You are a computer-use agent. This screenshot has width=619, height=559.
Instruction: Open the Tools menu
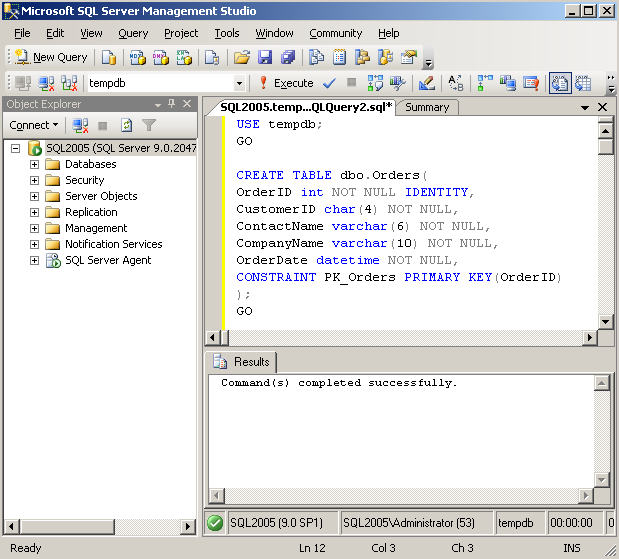coord(227,34)
